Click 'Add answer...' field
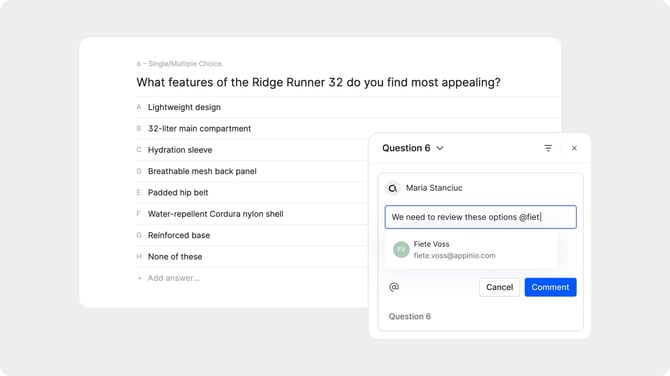The width and height of the screenshot is (670, 376). [x=173, y=278]
